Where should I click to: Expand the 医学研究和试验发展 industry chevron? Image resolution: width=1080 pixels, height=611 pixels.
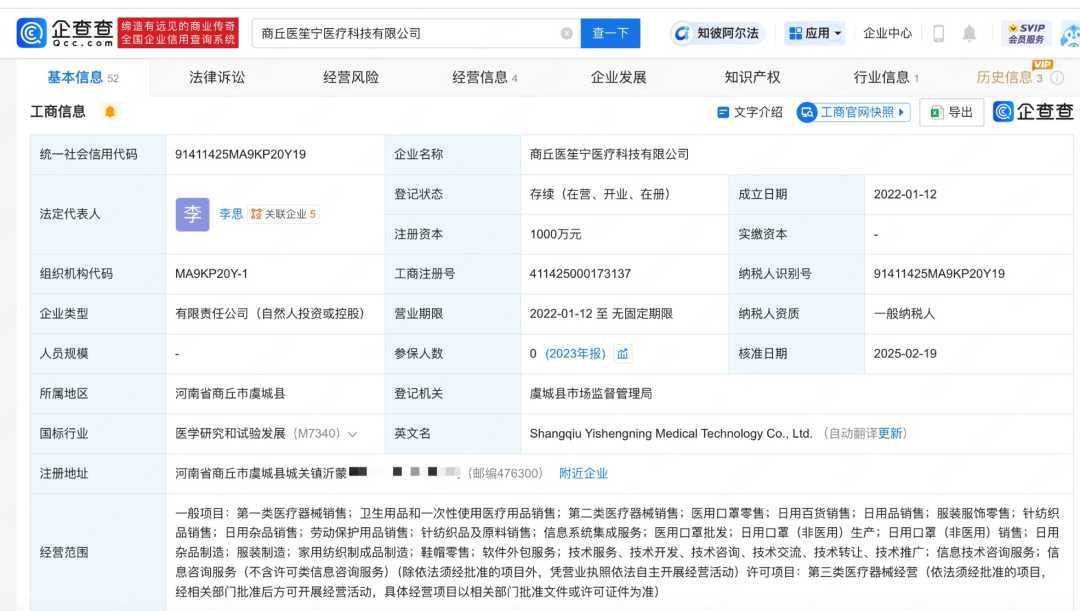tap(353, 434)
